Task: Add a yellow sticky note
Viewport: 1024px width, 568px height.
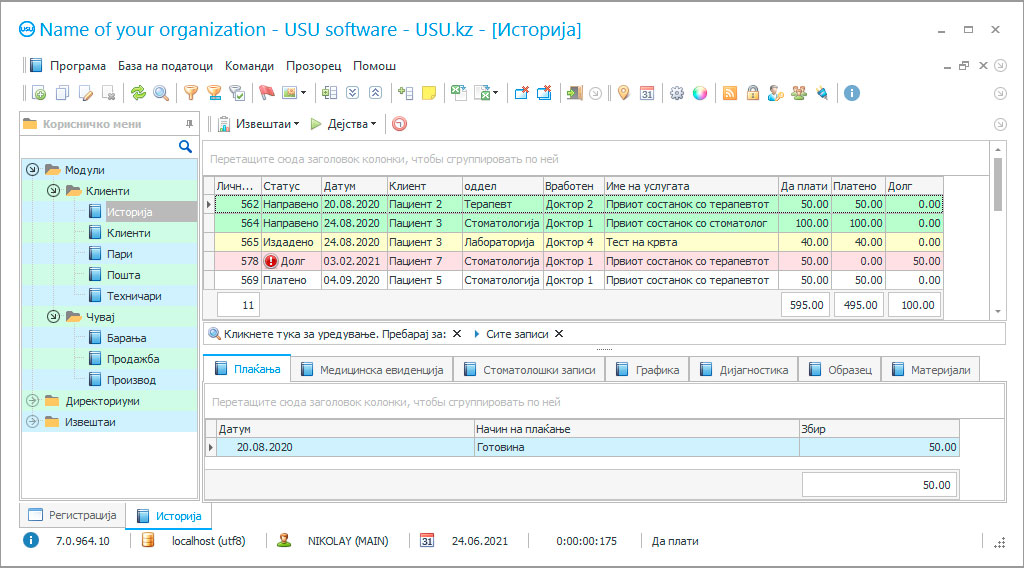Action: point(429,93)
